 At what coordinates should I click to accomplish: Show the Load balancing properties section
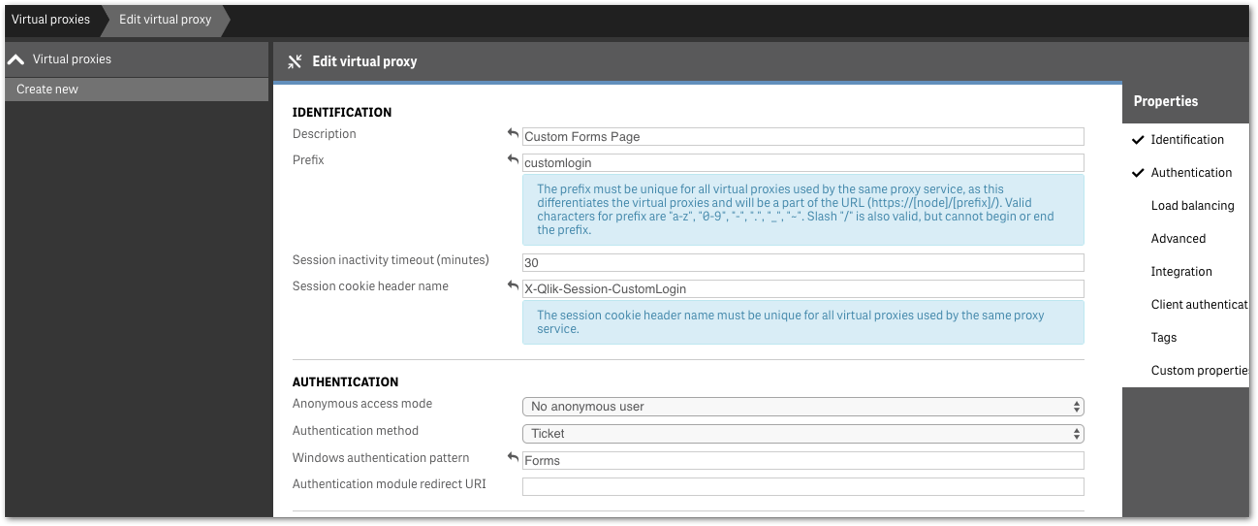tap(1192, 206)
